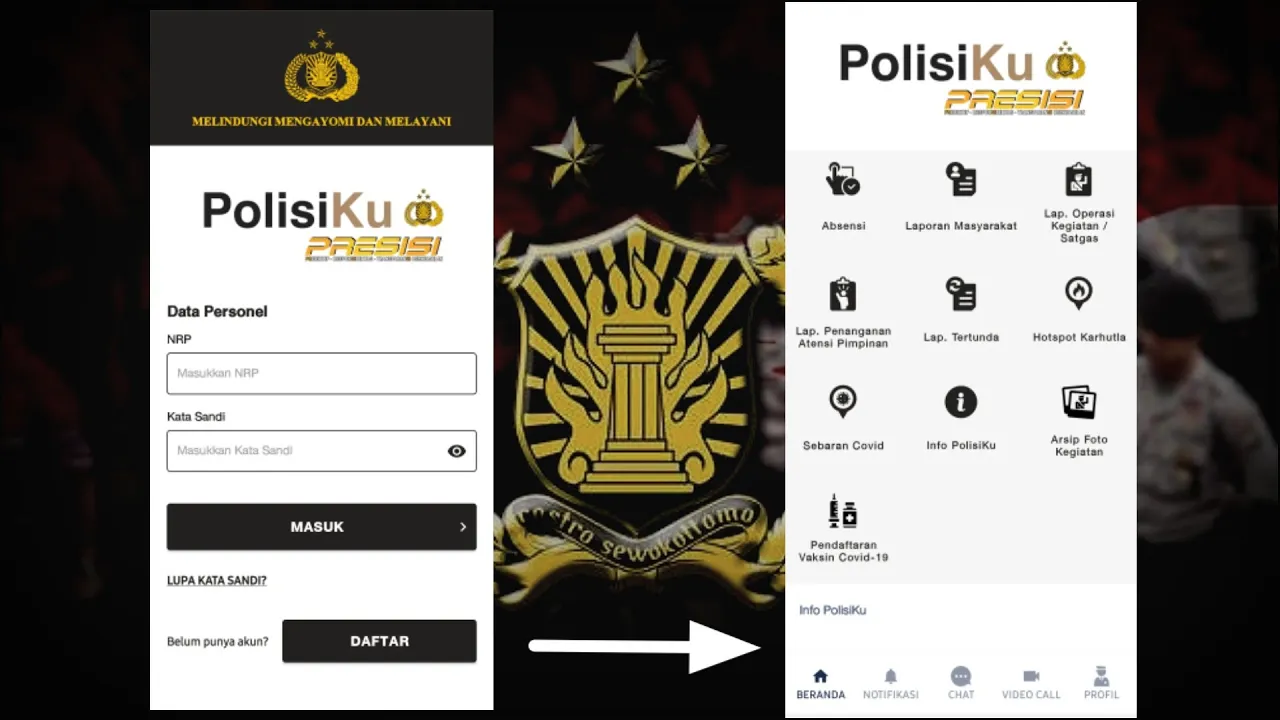Open the Sebaran Covid map icon
Screen dimensions: 1280x720
click(843, 402)
